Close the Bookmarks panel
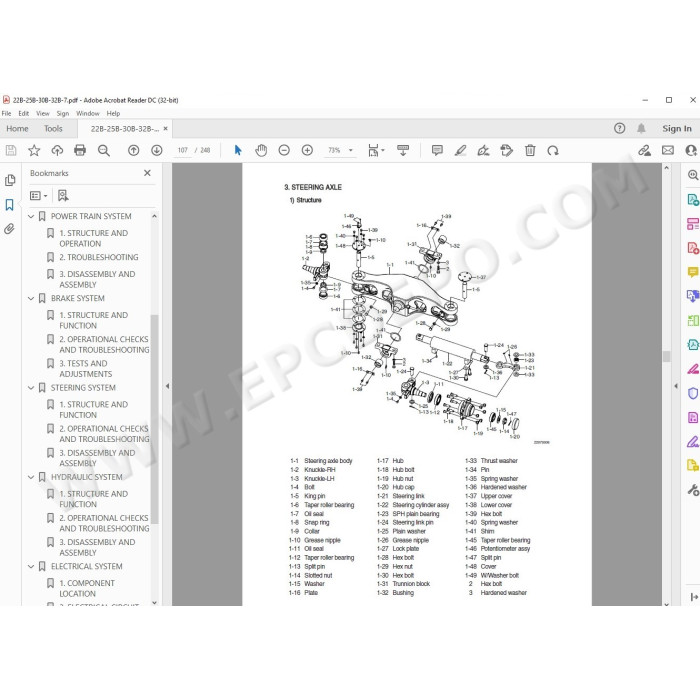This screenshot has height=700, width=700. 147,173
